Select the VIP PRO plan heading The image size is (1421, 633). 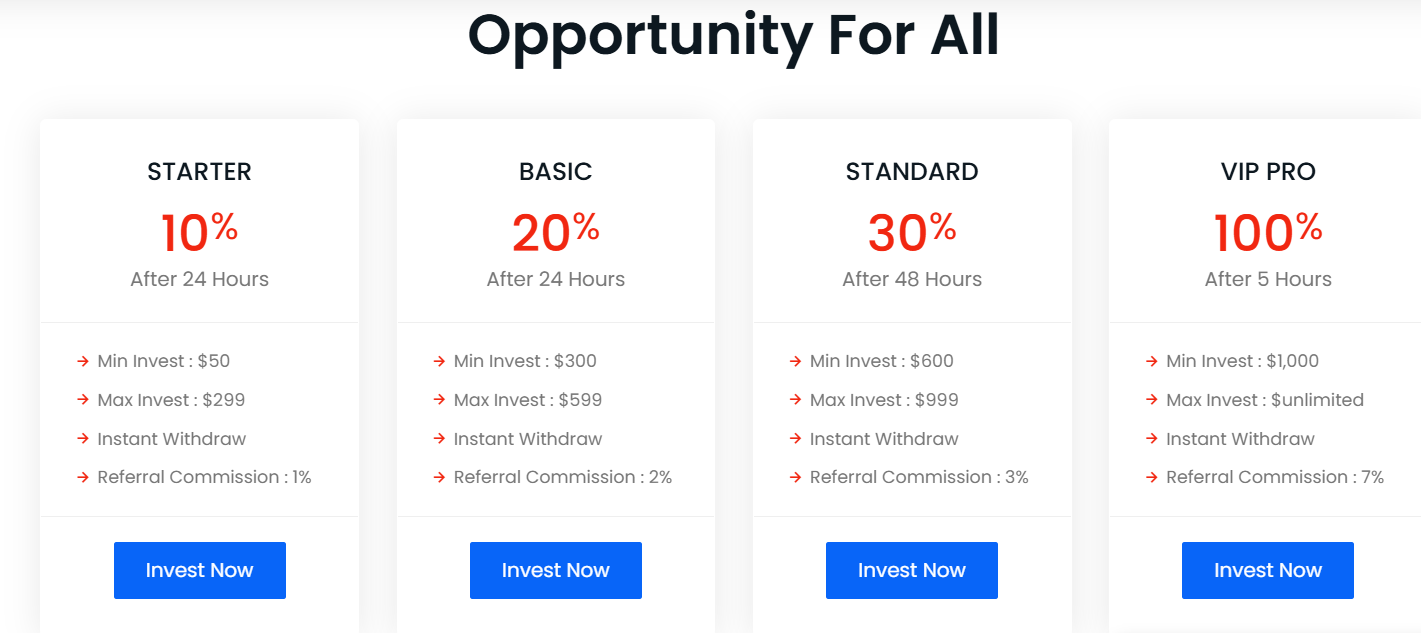[x=1268, y=172]
